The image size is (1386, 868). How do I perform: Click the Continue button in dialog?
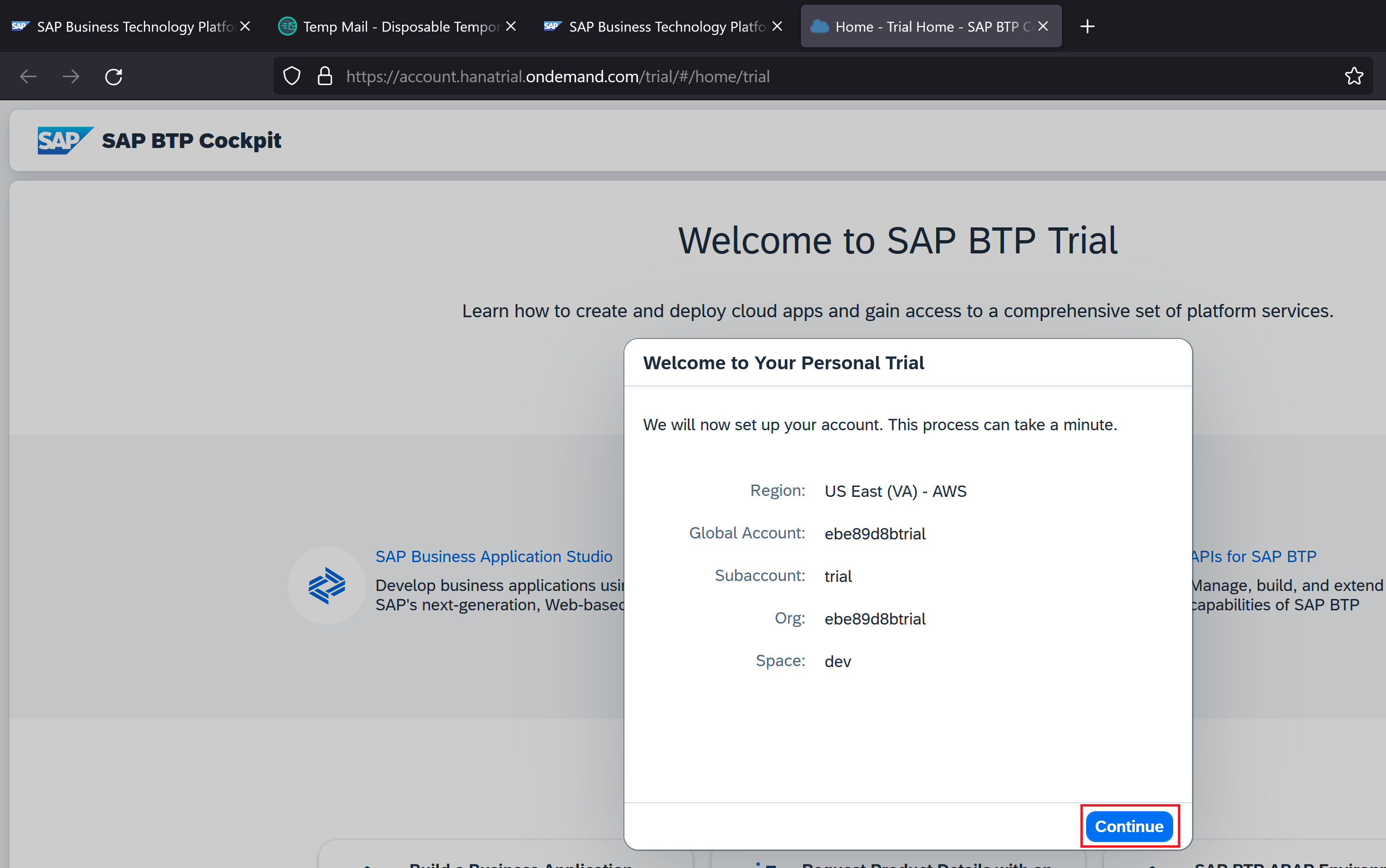tap(1128, 826)
